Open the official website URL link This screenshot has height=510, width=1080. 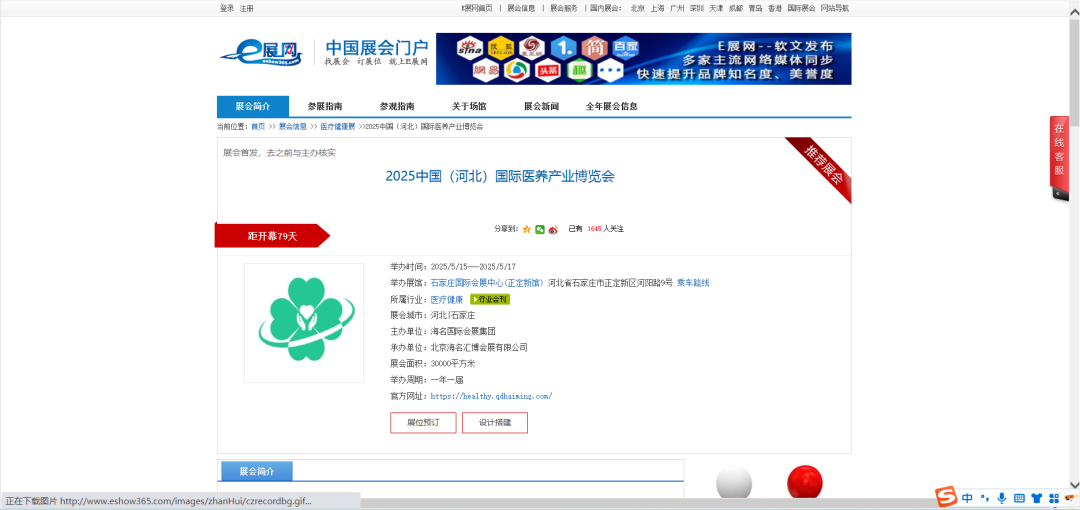491,396
